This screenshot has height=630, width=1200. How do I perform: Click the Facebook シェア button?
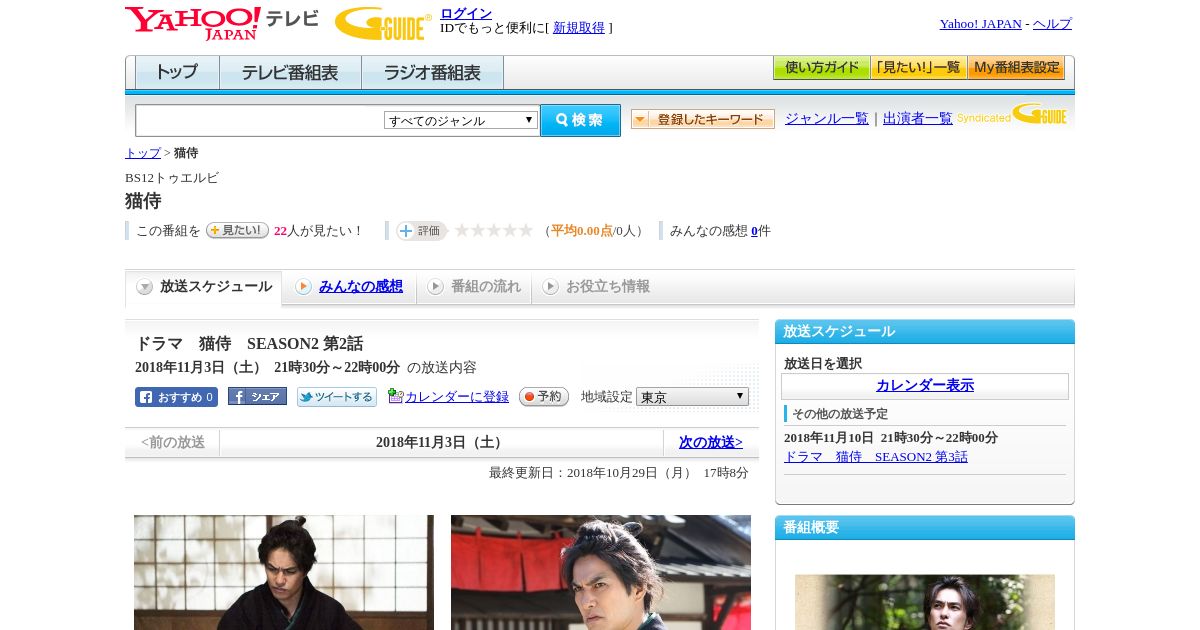(x=257, y=396)
